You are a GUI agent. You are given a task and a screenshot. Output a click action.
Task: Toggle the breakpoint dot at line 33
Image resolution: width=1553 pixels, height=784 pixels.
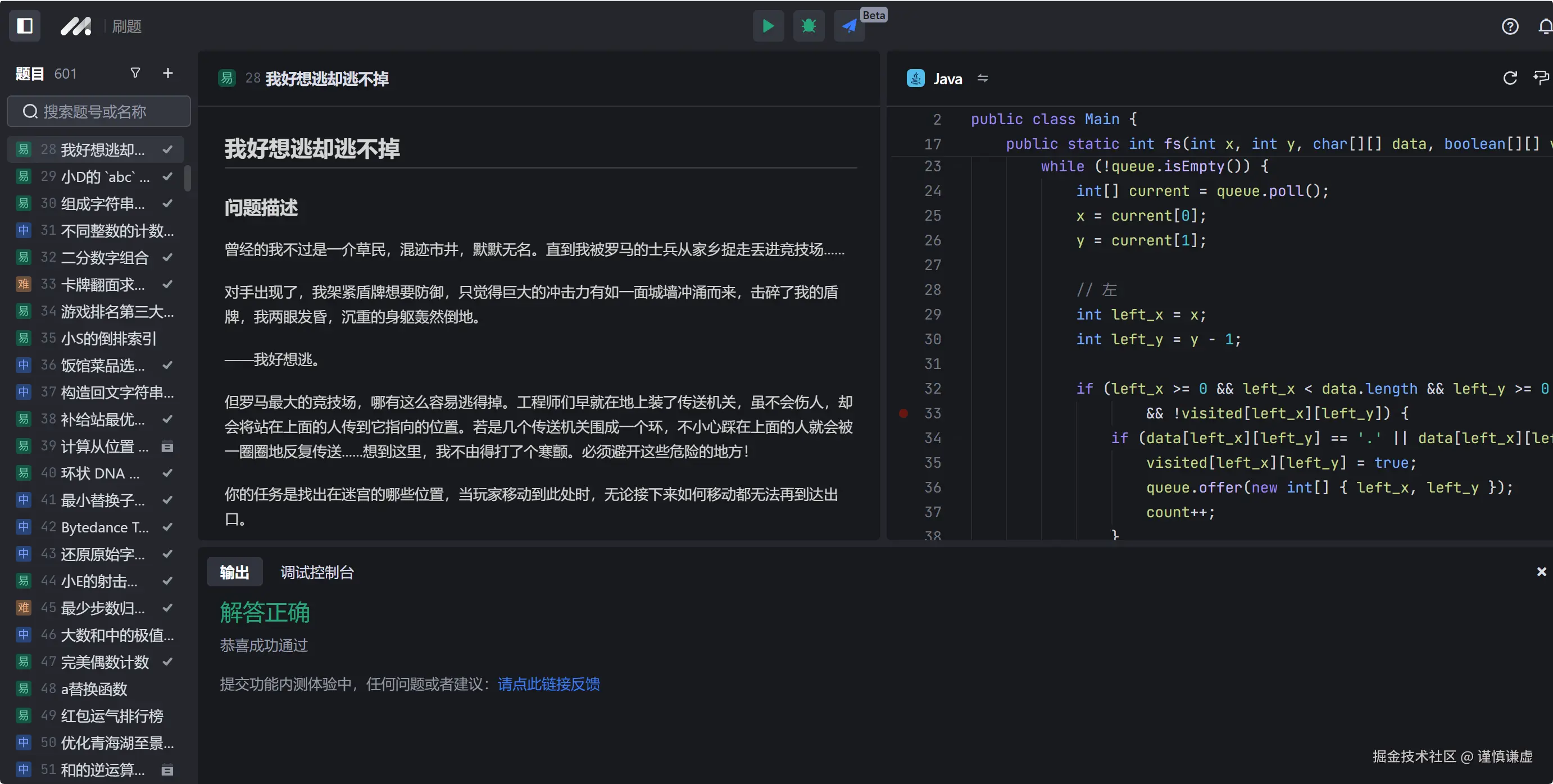(x=902, y=413)
